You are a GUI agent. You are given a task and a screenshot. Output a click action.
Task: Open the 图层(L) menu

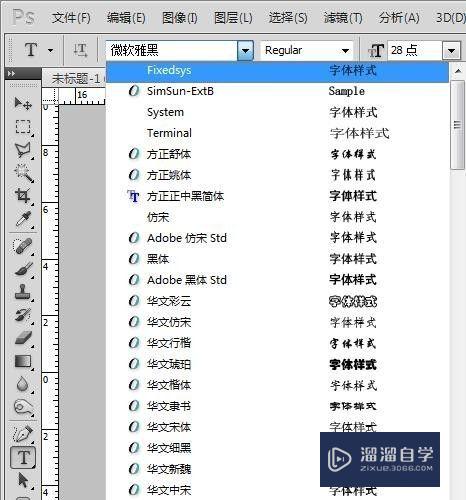pyautogui.click(x=233, y=17)
